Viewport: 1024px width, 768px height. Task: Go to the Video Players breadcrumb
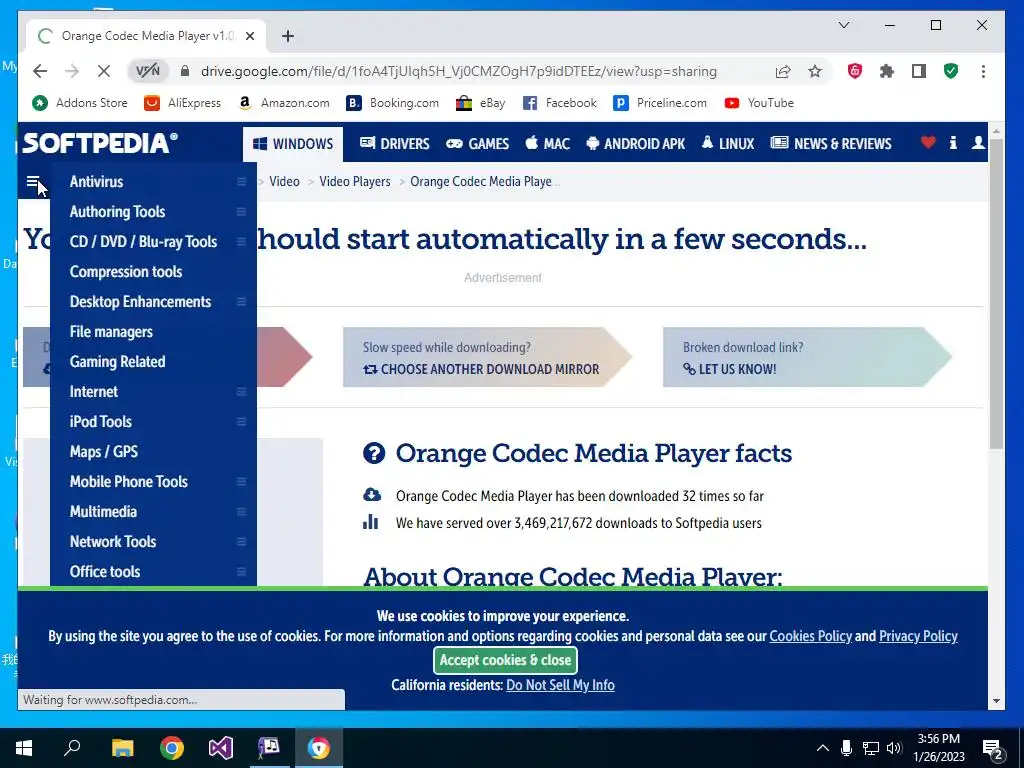[x=355, y=182]
